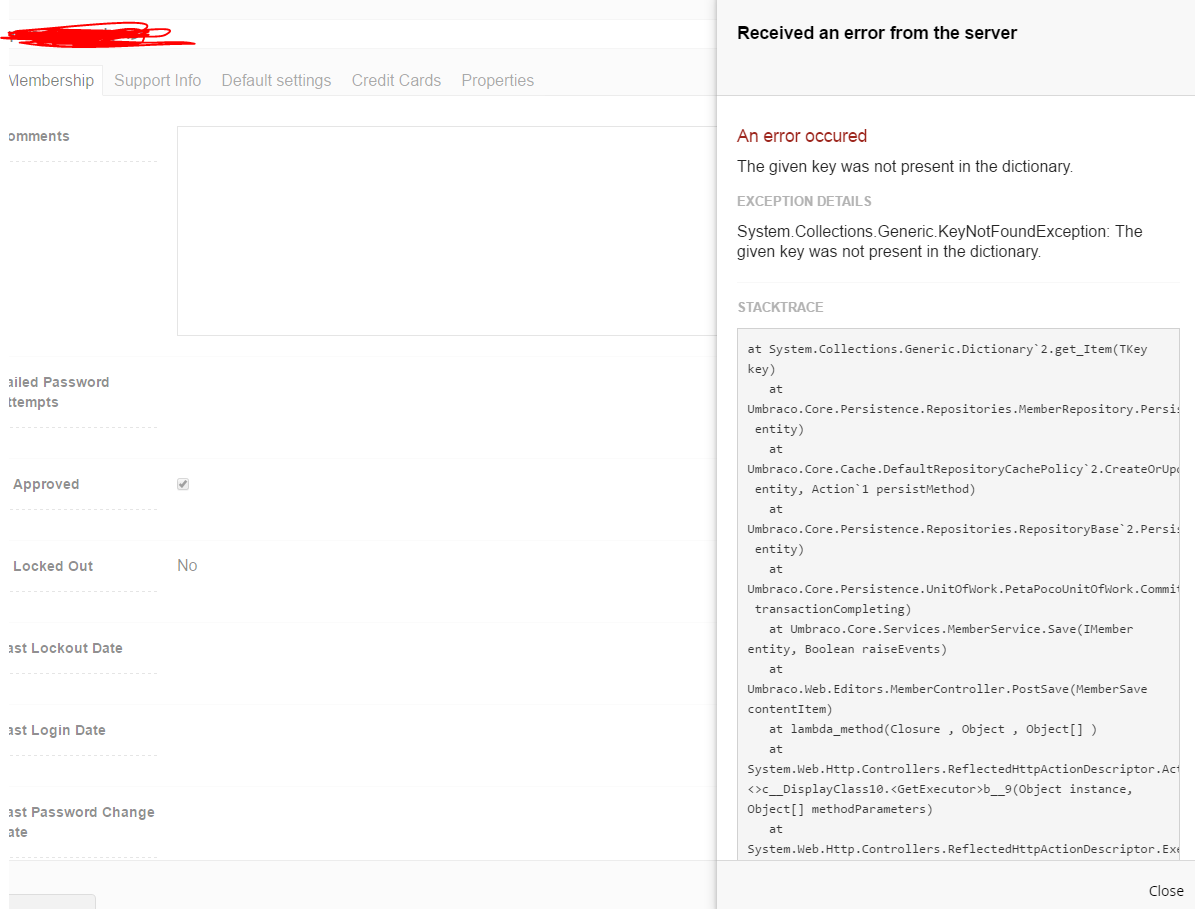The image size is (1195, 909).
Task: Go to the Credit Cards tab
Action: pyautogui.click(x=396, y=81)
